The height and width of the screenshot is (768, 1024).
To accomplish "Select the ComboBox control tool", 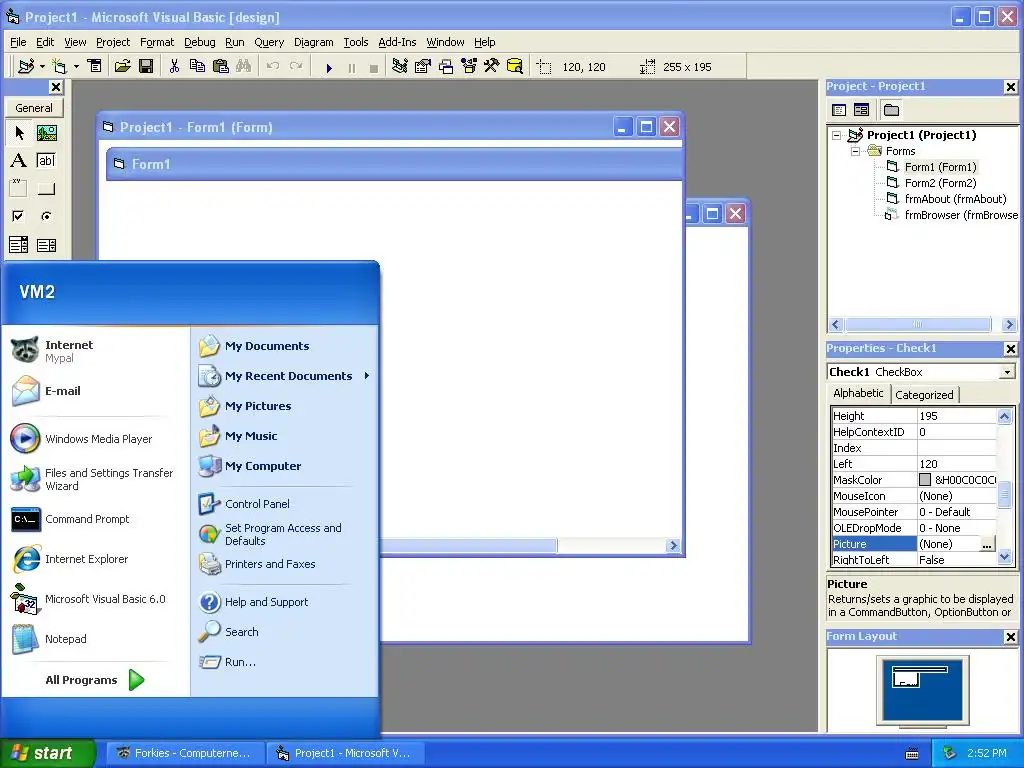I will pyautogui.click(x=19, y=245).
